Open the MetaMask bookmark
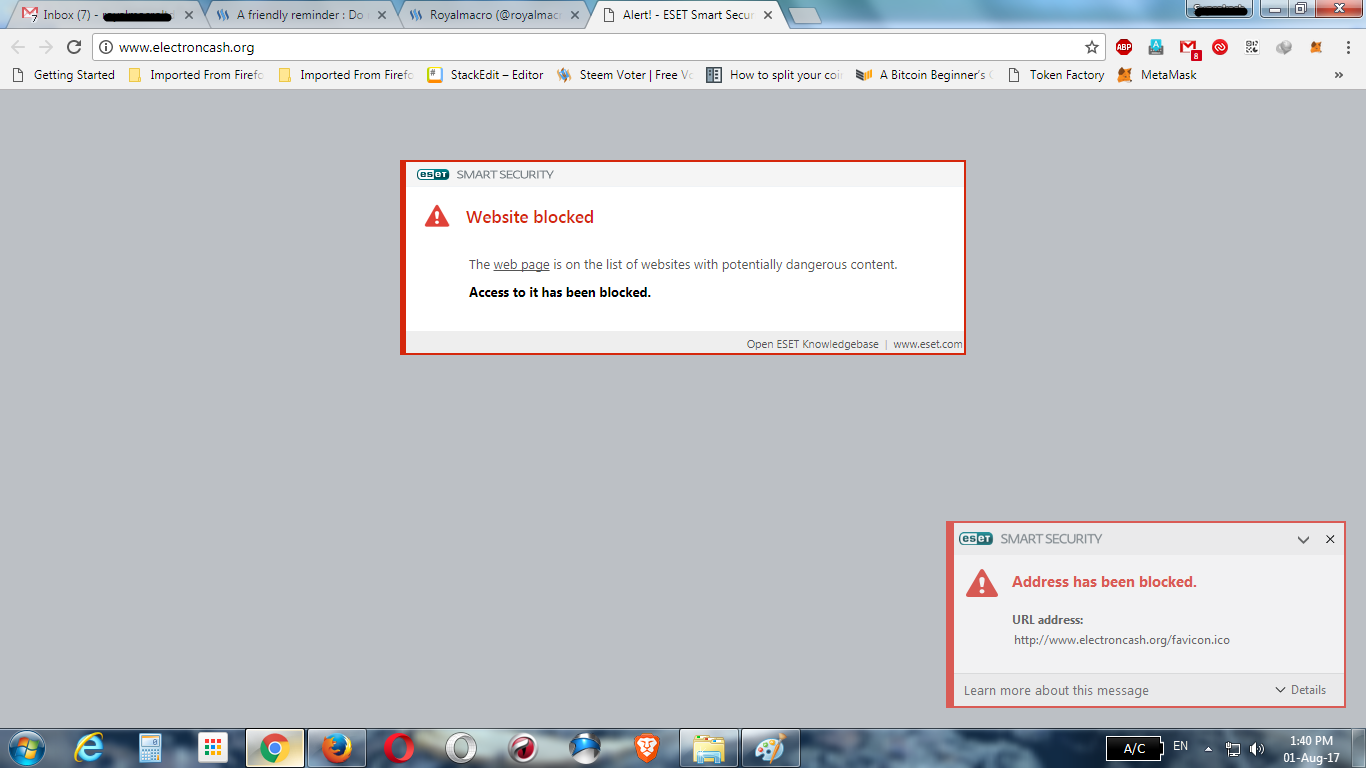This screenshot has width=1366, height=768. pyautogui.click(x=1157, y=75)
